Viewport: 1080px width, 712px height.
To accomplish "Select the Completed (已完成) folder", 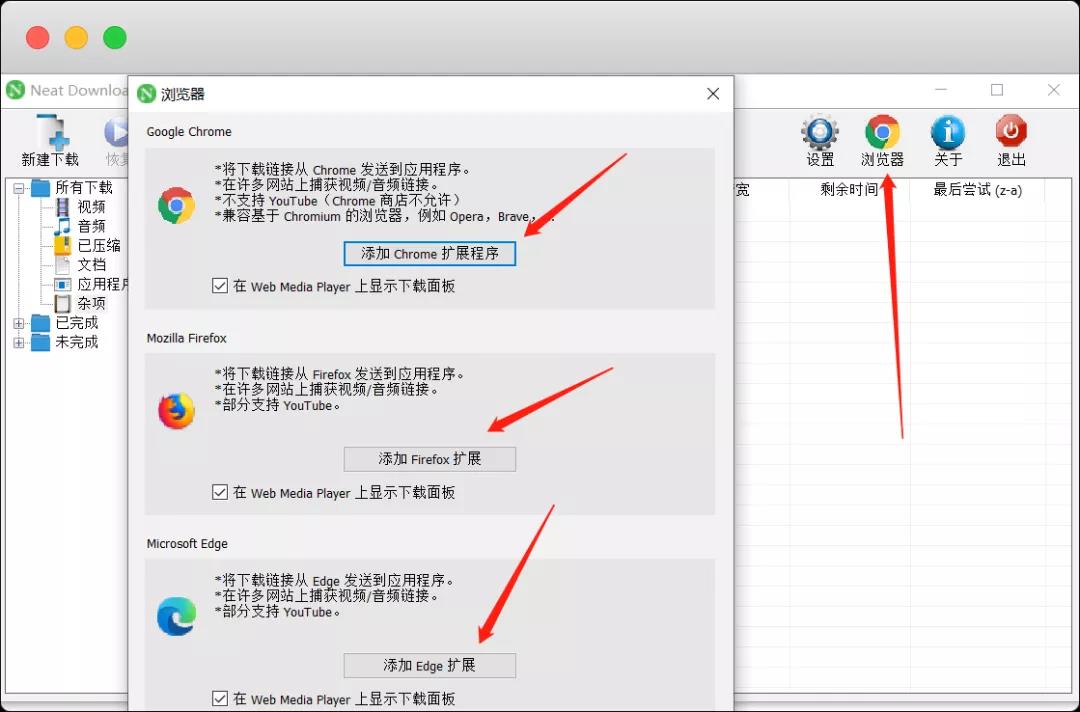I will (76, 322).
